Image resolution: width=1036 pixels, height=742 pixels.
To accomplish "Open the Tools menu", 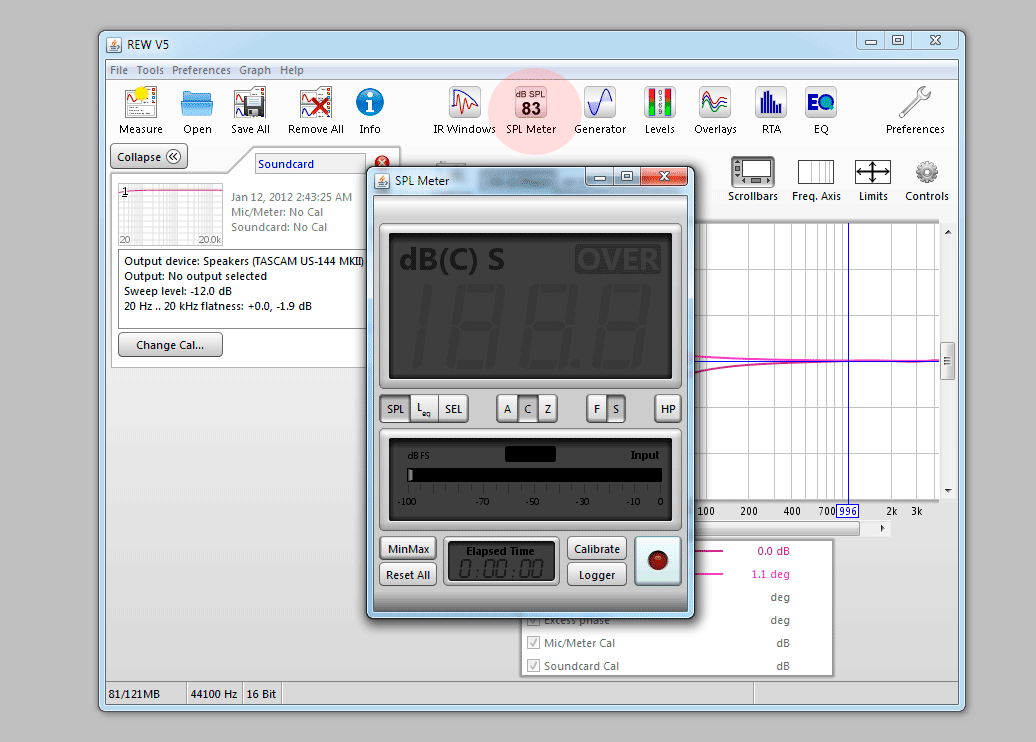I will pyautogui.click(x=150, y=70).
